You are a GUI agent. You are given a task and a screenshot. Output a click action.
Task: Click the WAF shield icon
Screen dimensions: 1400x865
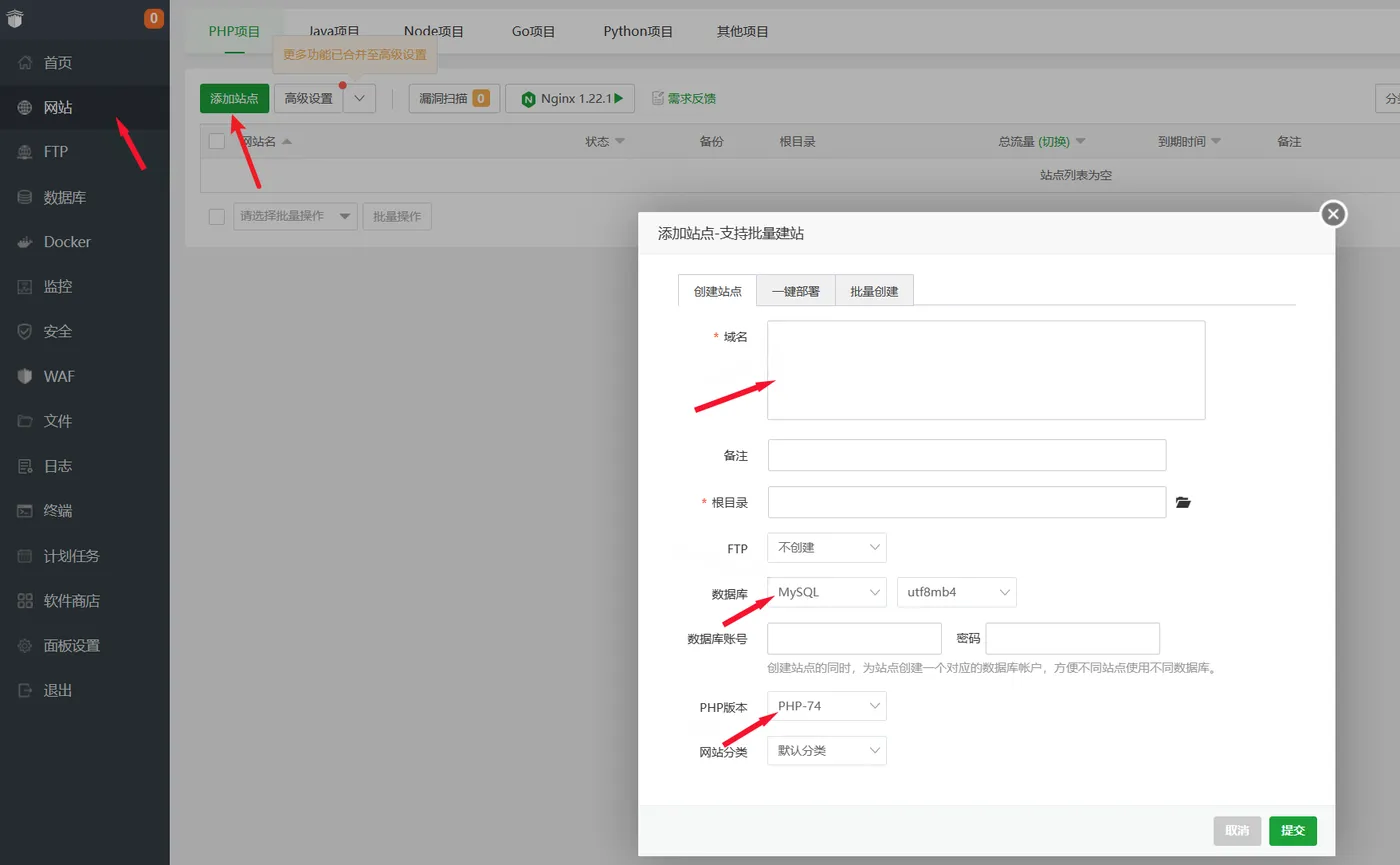coord(26,376)
